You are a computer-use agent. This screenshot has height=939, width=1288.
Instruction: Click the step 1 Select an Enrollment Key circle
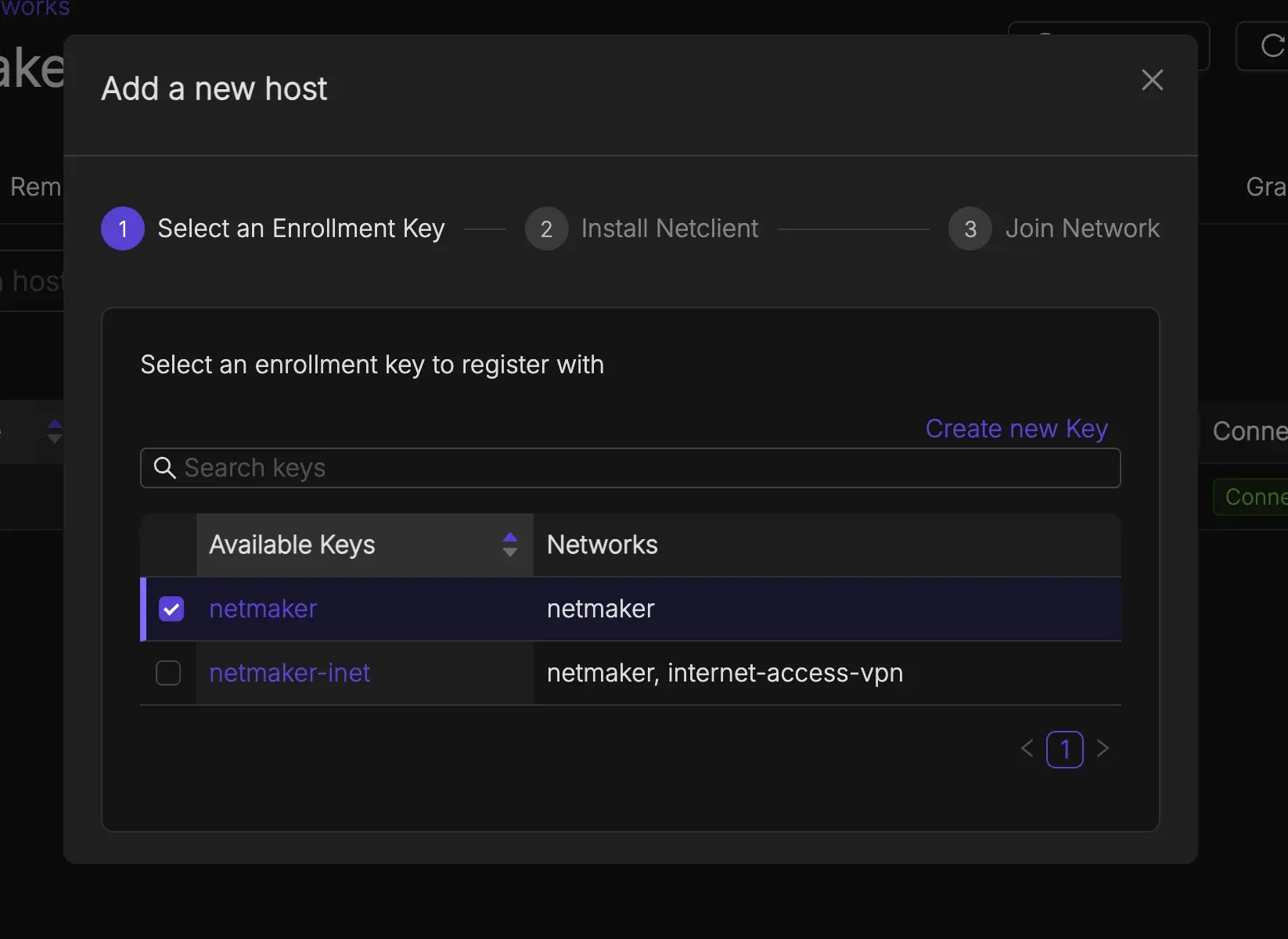pos(123,228)
